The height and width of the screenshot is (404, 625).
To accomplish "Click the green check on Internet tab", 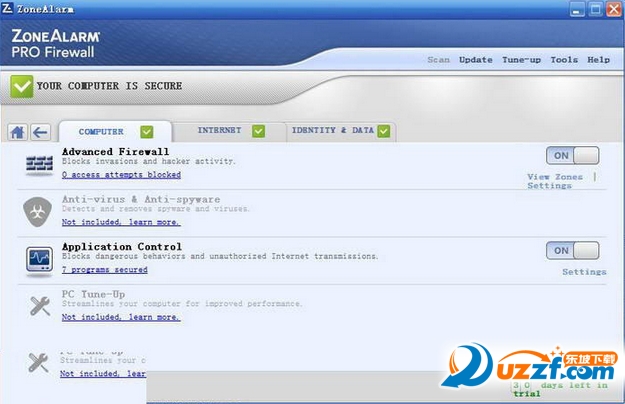I will (258, 131).
